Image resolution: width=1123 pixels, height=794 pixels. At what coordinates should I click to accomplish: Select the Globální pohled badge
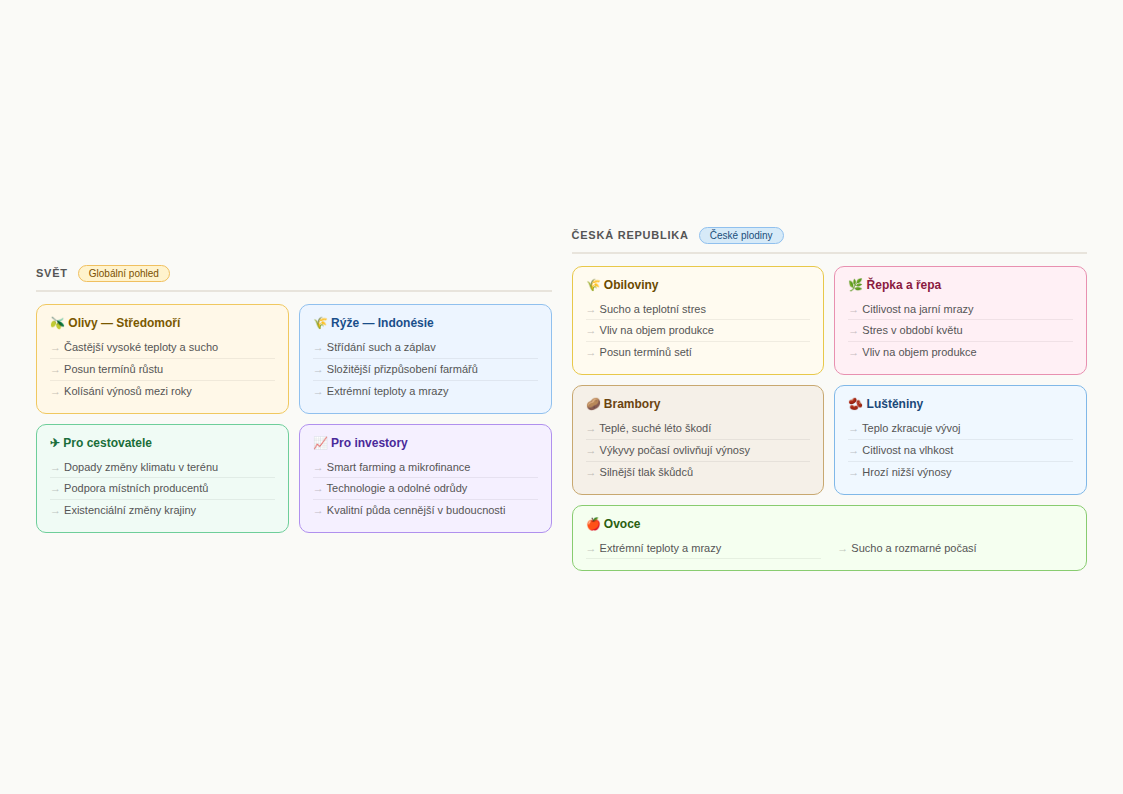coord(124,273)
